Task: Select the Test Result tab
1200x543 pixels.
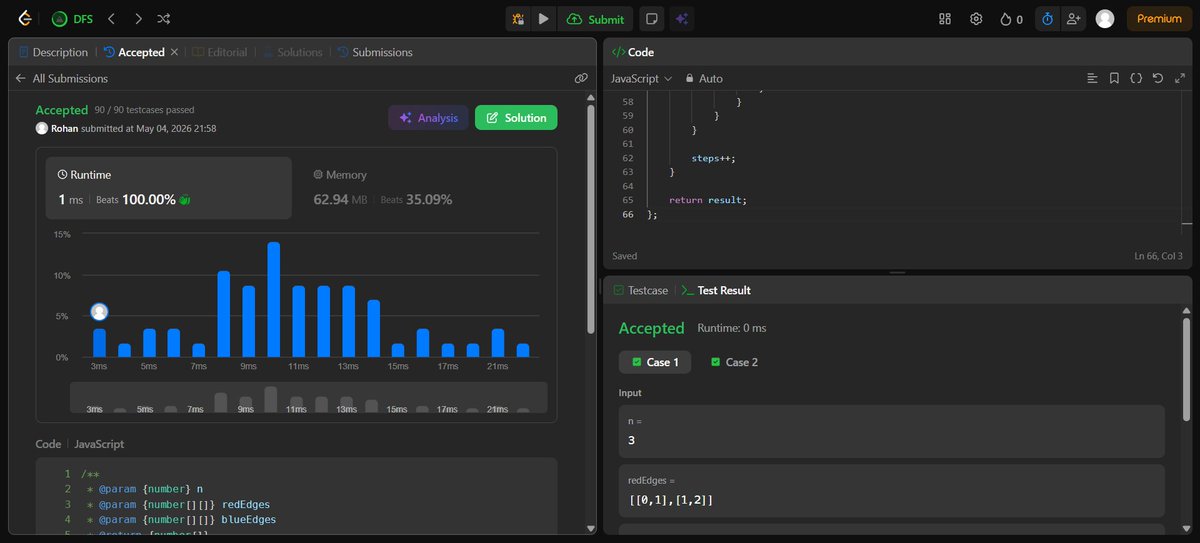Action: coord(716,290)
